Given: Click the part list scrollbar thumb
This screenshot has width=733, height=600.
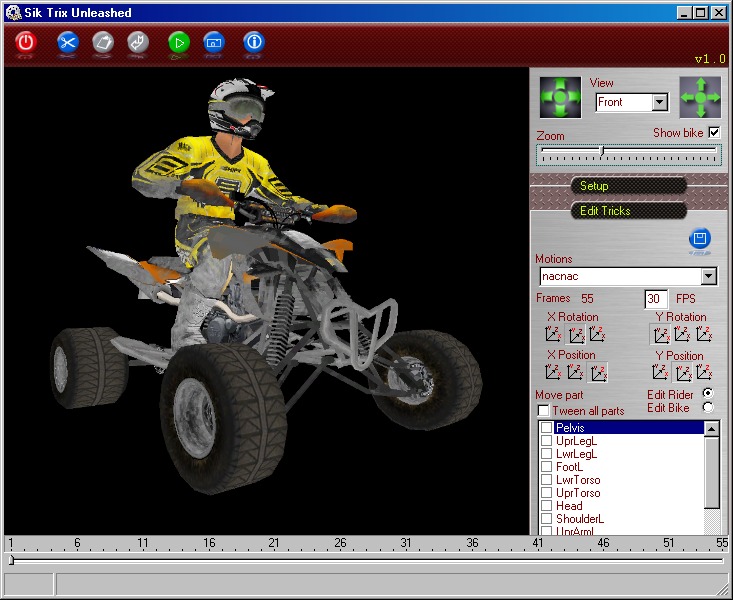Looking at the screenshot, I should (x=711, y=472).
